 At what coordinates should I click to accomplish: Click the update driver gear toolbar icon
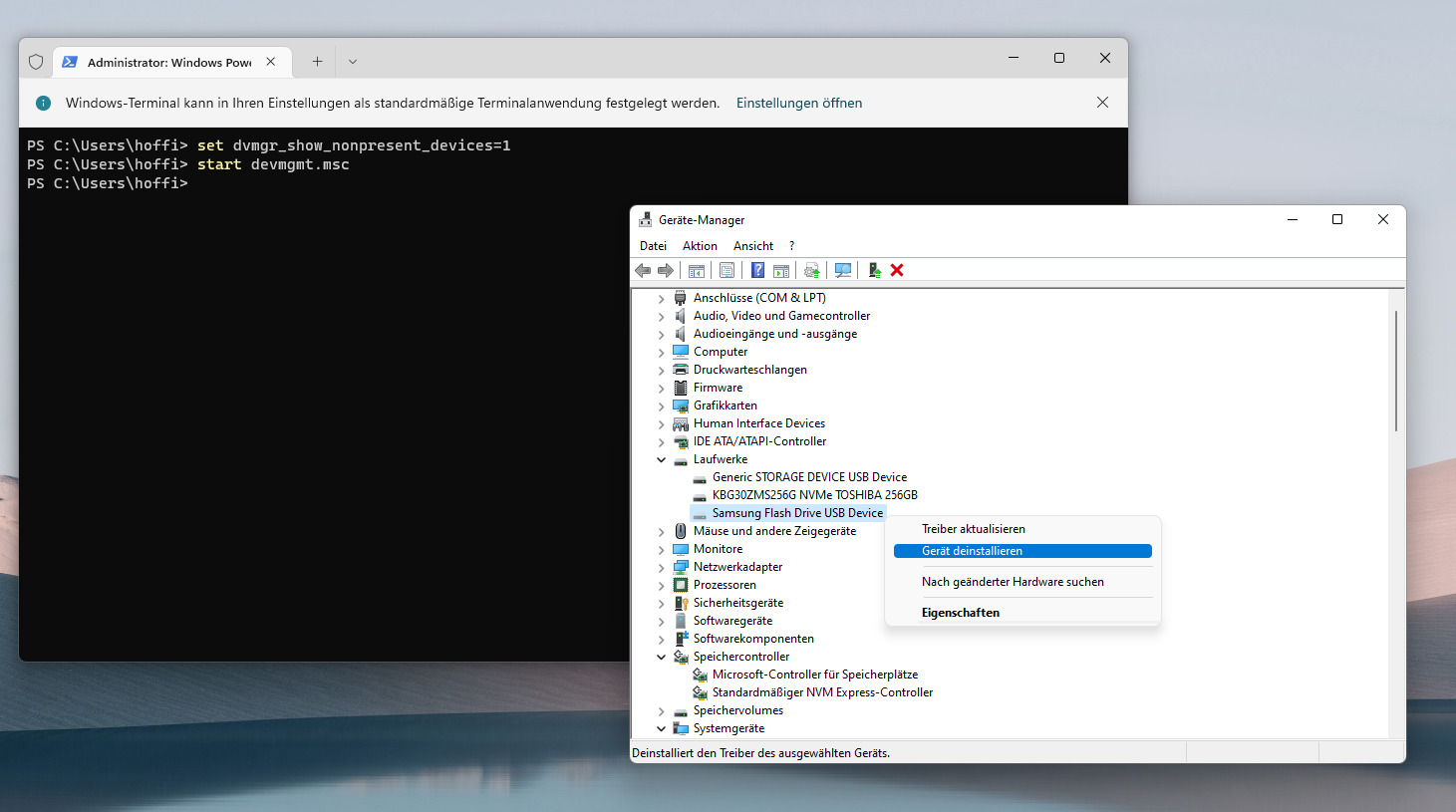pyautogui.click(x=812, y=270)
